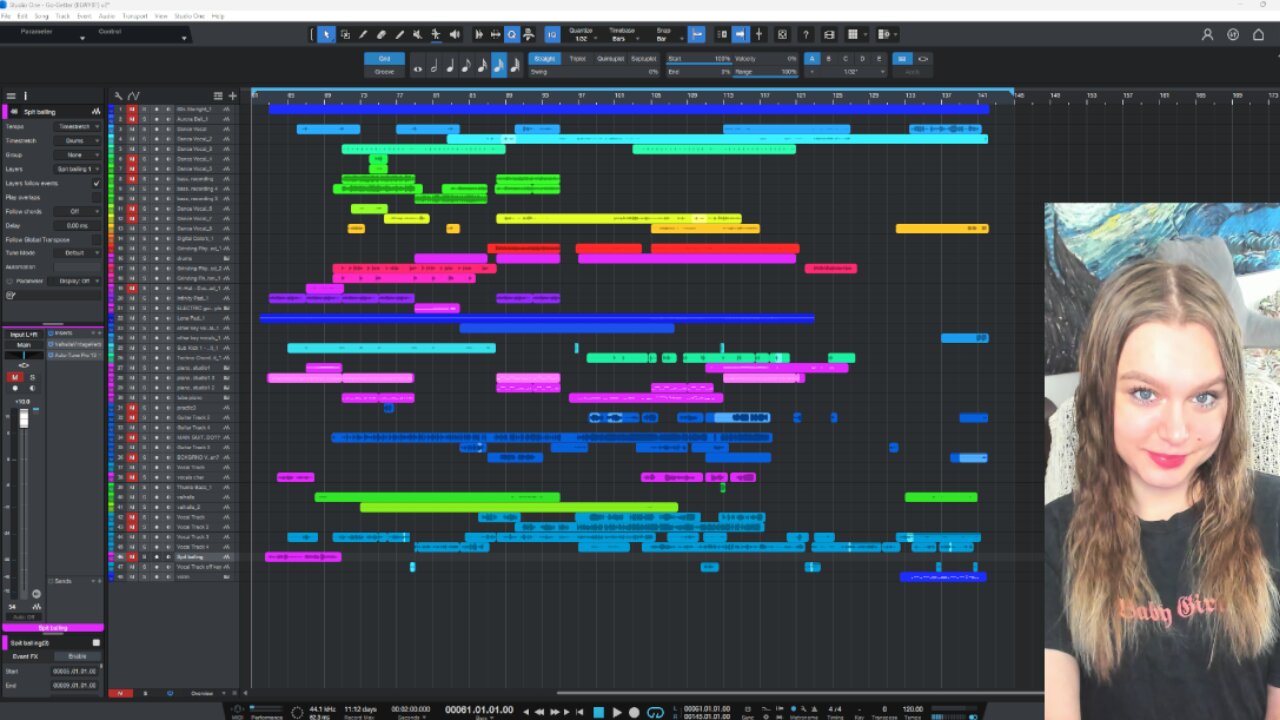Show automation curve icon
Screen dimensions: 1280x720
134,96
